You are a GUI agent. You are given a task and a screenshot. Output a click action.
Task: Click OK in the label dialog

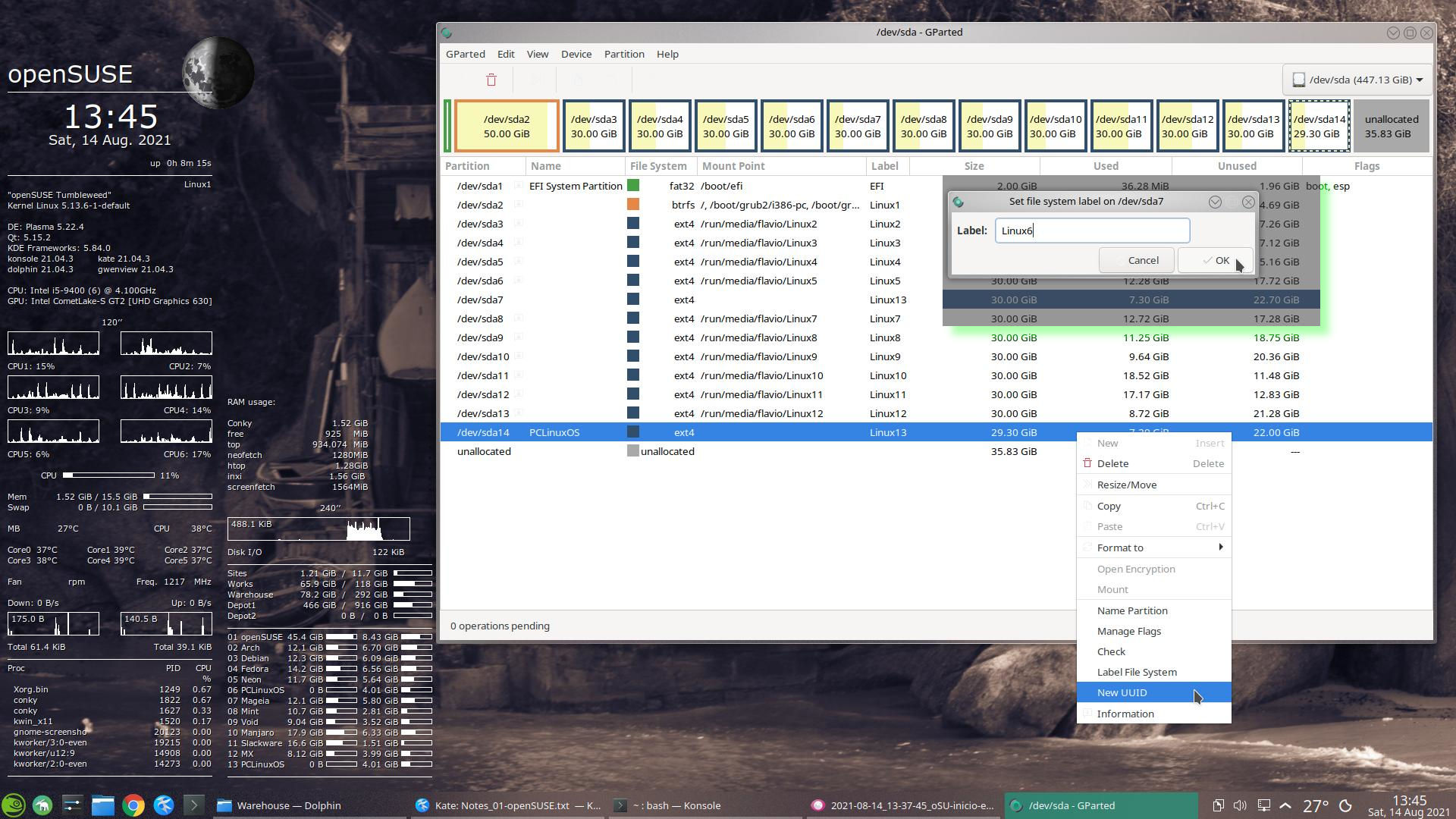click(x=1215, y=260)
